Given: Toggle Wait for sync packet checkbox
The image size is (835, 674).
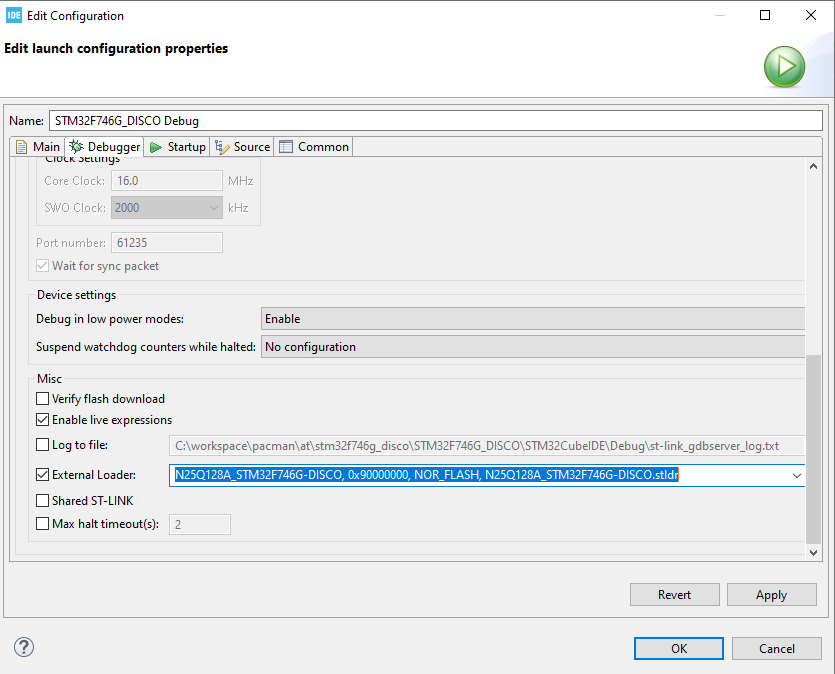Looking at the screenshot, I should point(43,266).
